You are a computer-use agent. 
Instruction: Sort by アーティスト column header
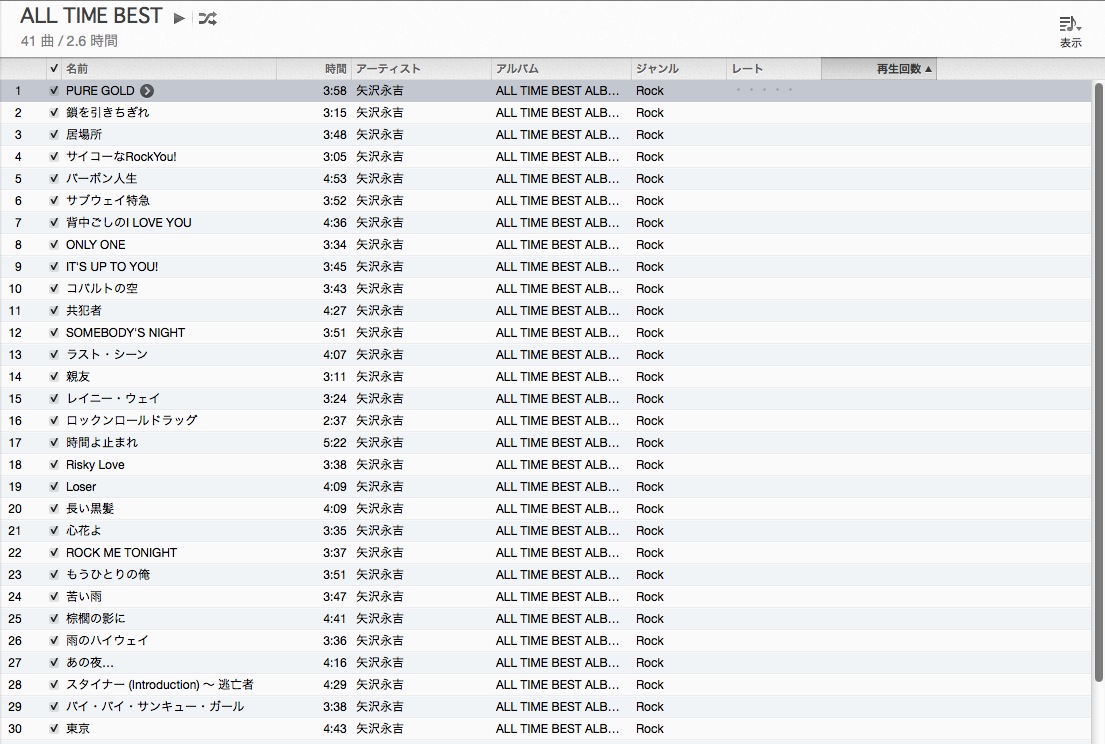click(421, 68)
